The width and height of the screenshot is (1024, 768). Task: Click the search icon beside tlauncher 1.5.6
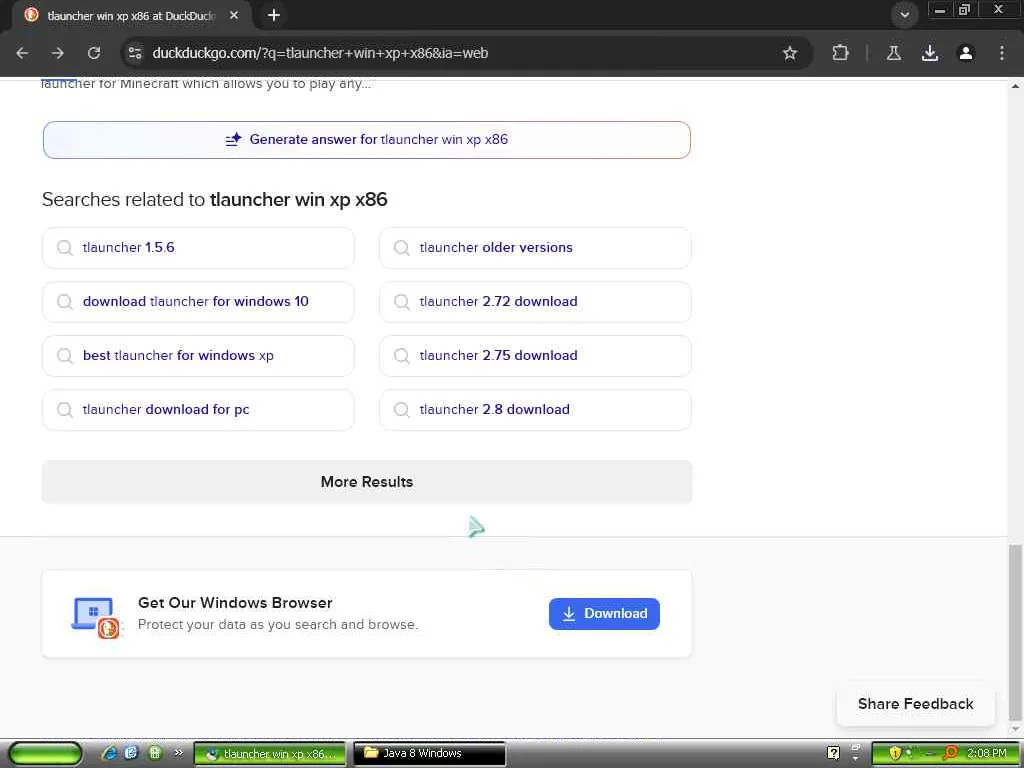coord(65,248)
